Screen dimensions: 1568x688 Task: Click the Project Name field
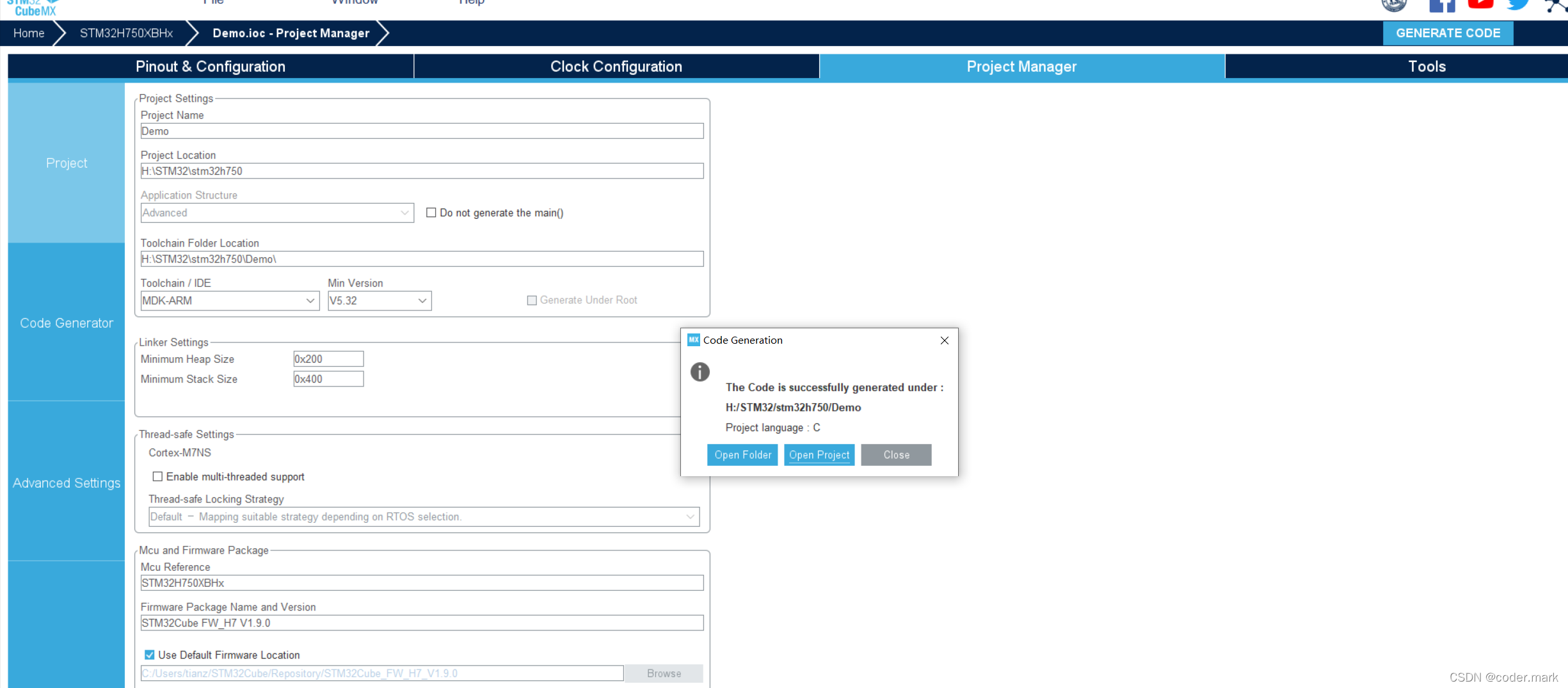[x=422, y=131]
